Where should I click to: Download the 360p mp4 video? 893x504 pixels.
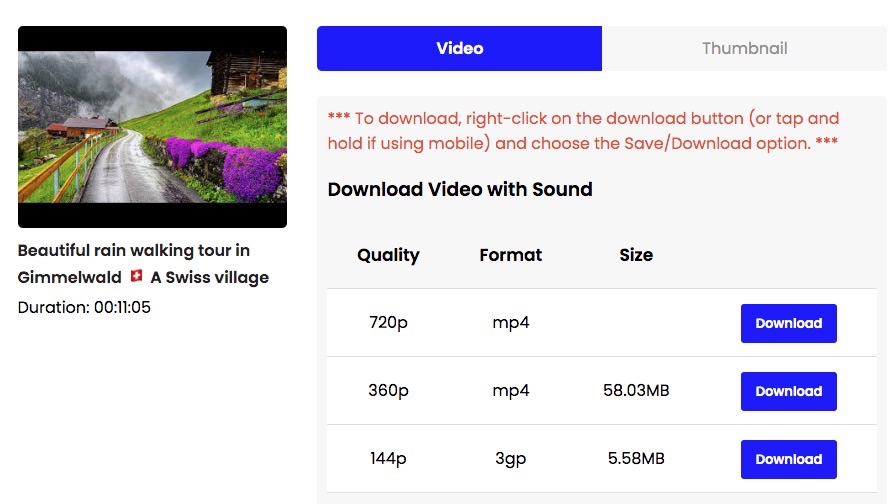pos(788,391)
